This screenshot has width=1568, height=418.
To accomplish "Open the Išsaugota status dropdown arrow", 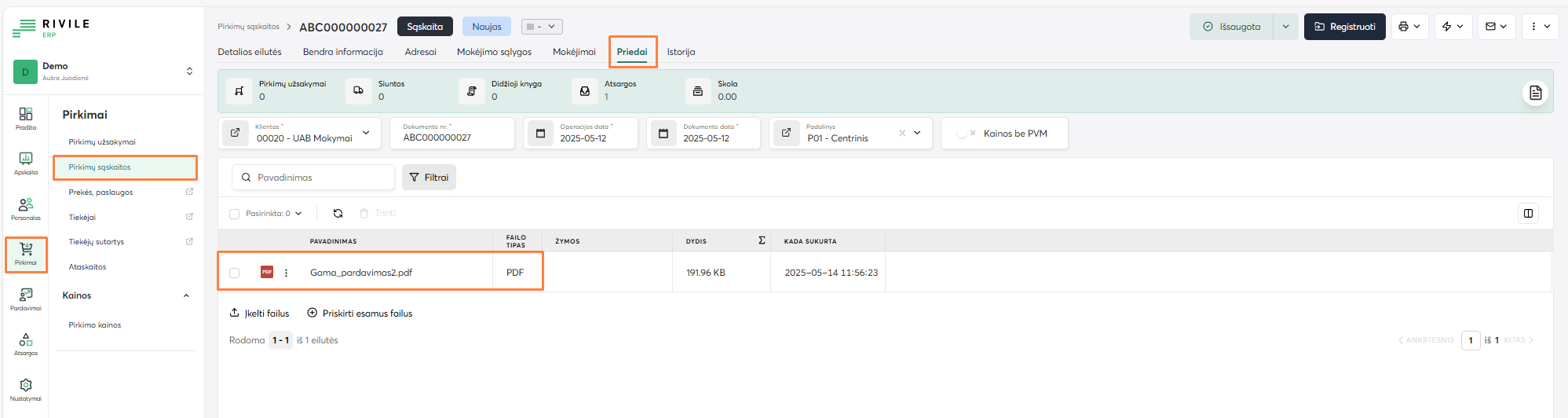I will pyautogui.click(x=1285, y=27).
